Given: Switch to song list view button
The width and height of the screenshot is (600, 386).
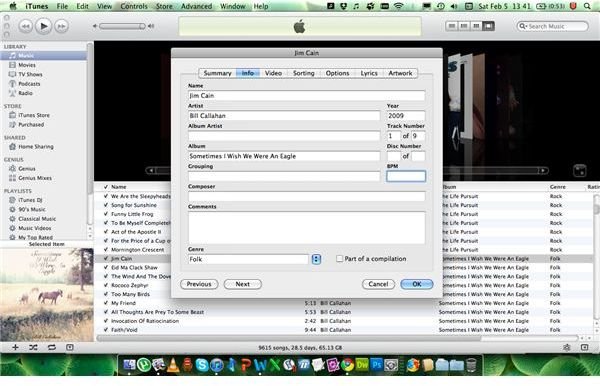Looking at the screenshot, I should 452,26.
